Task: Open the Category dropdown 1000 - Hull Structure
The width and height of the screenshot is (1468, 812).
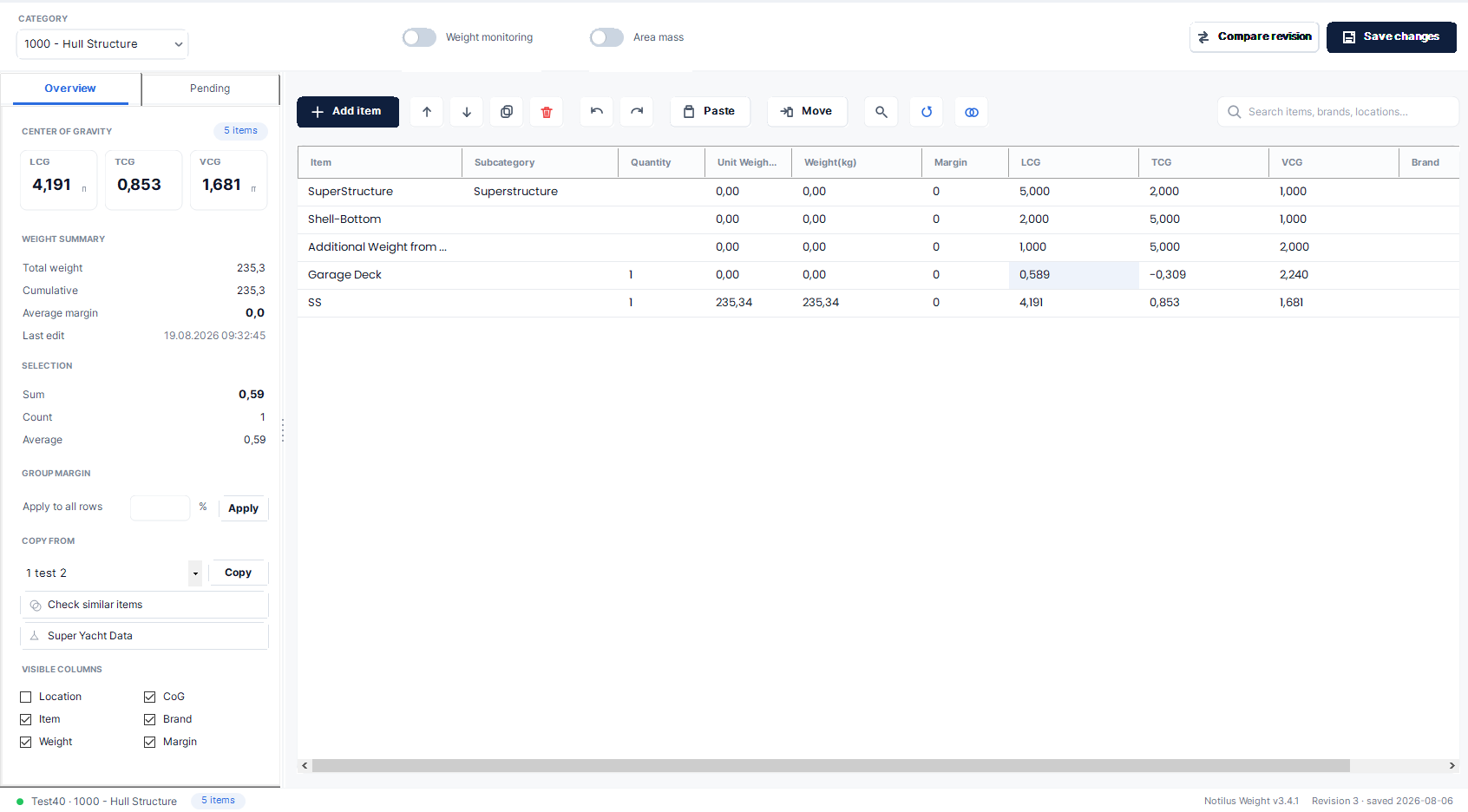Action: 102,44
